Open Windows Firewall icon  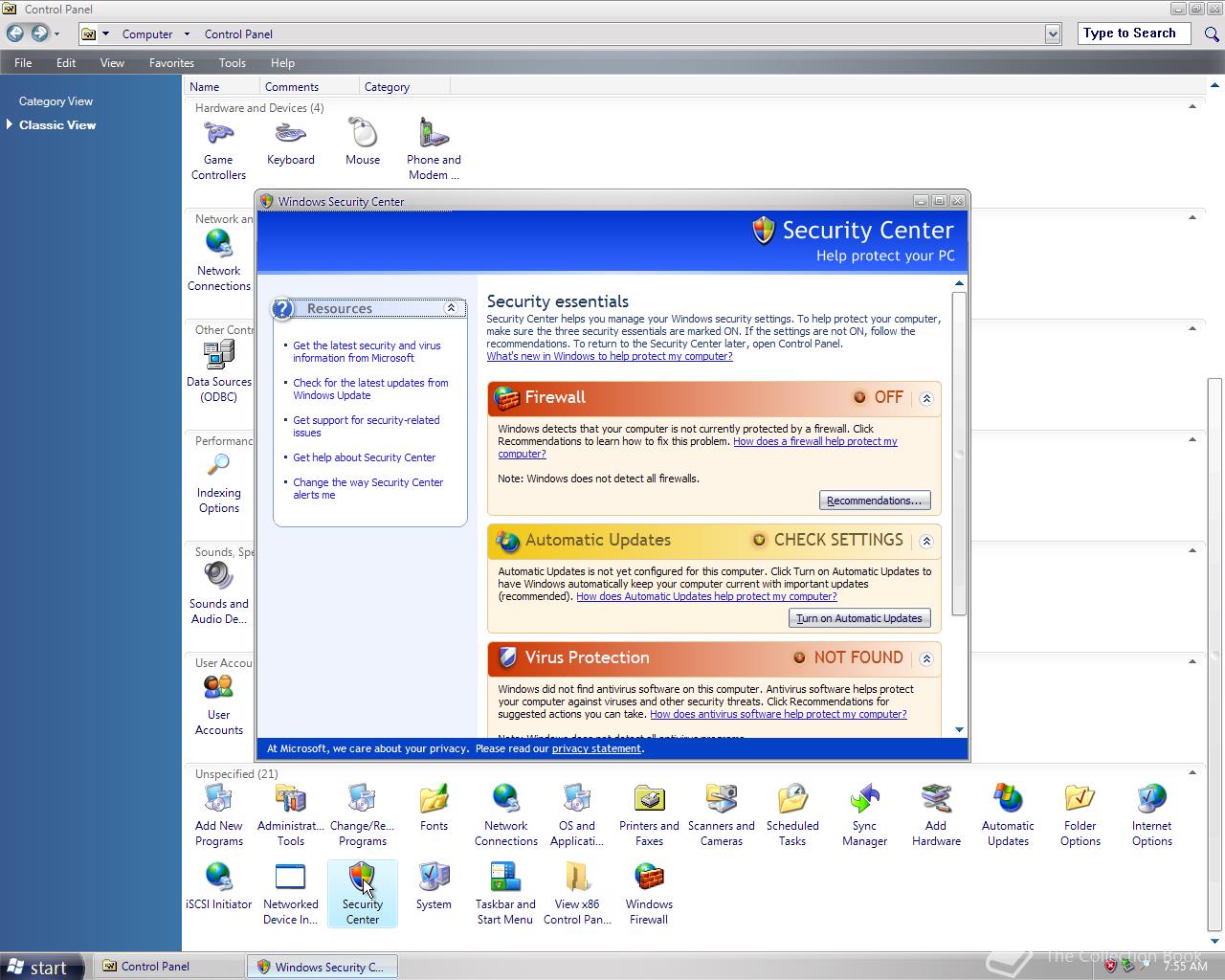[649, 894]
